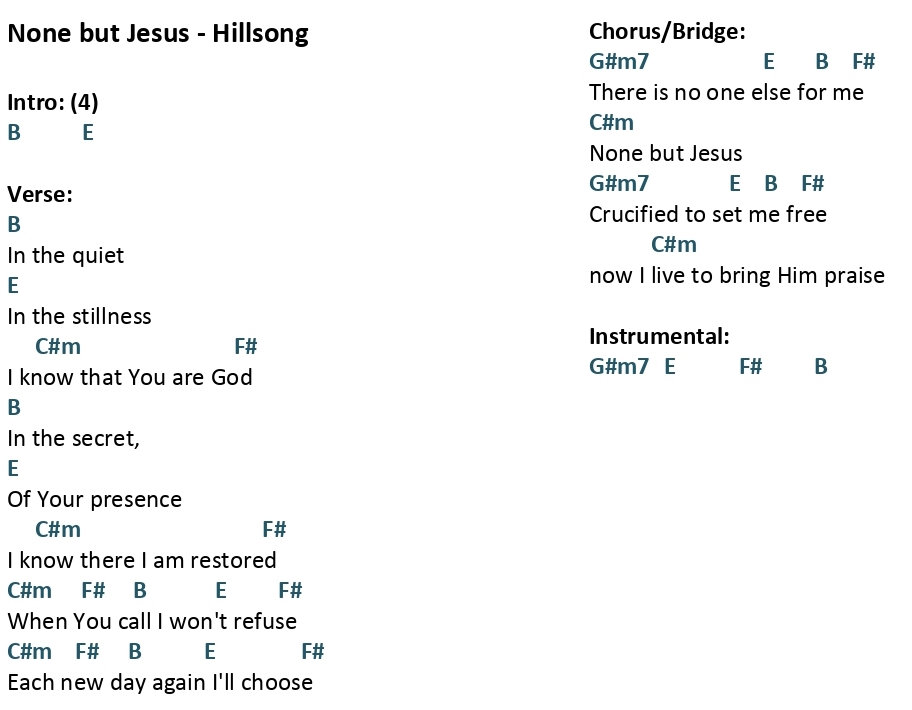The width and height of the screenshot is (912, 710).
Task: Click the lyric Of Your presence
Action: click(94, 500)
